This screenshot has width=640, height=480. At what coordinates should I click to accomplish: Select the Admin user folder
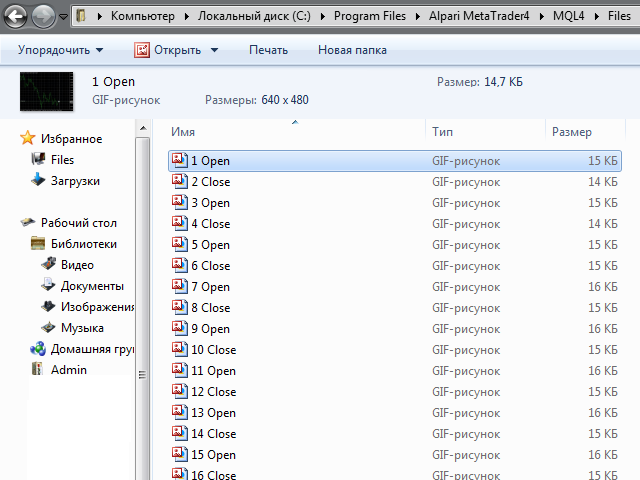pos(69,370)
